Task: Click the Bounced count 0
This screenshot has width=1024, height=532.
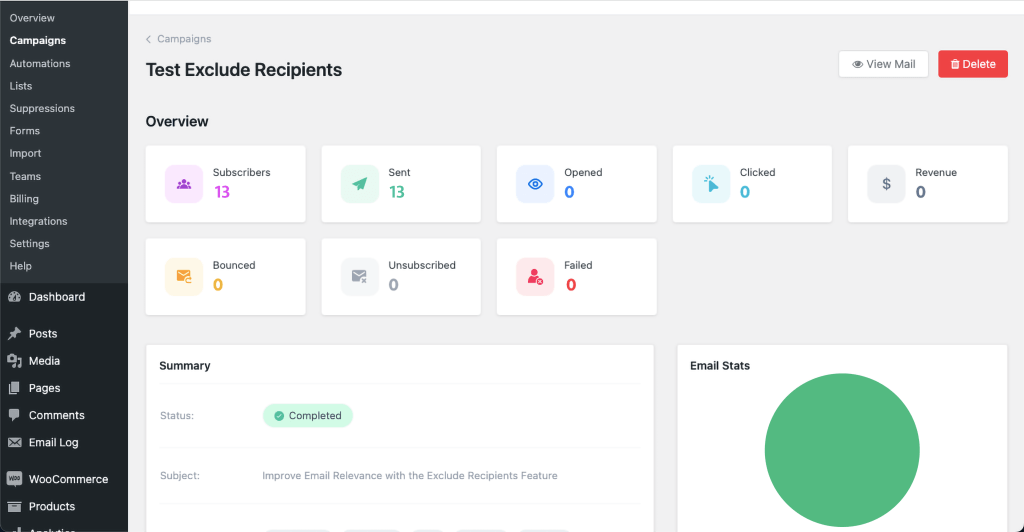Action: (x=218, y=285)
